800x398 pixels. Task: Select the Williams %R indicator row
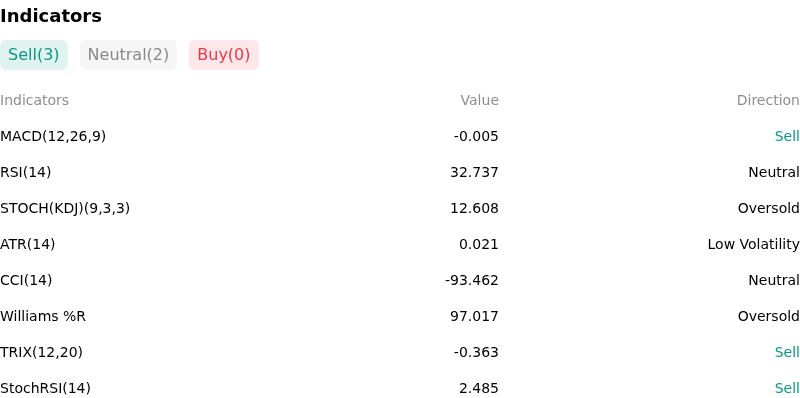pos(400,316)
